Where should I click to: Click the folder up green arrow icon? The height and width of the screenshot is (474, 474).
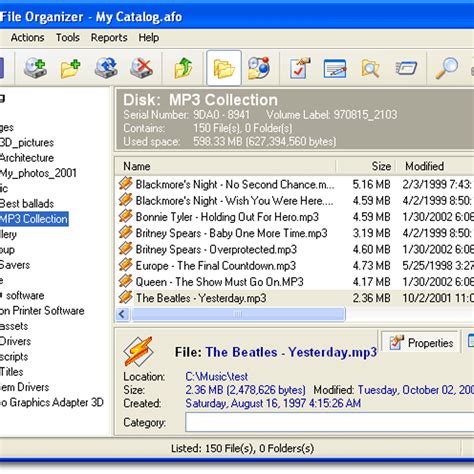click(x=183, y=68)
